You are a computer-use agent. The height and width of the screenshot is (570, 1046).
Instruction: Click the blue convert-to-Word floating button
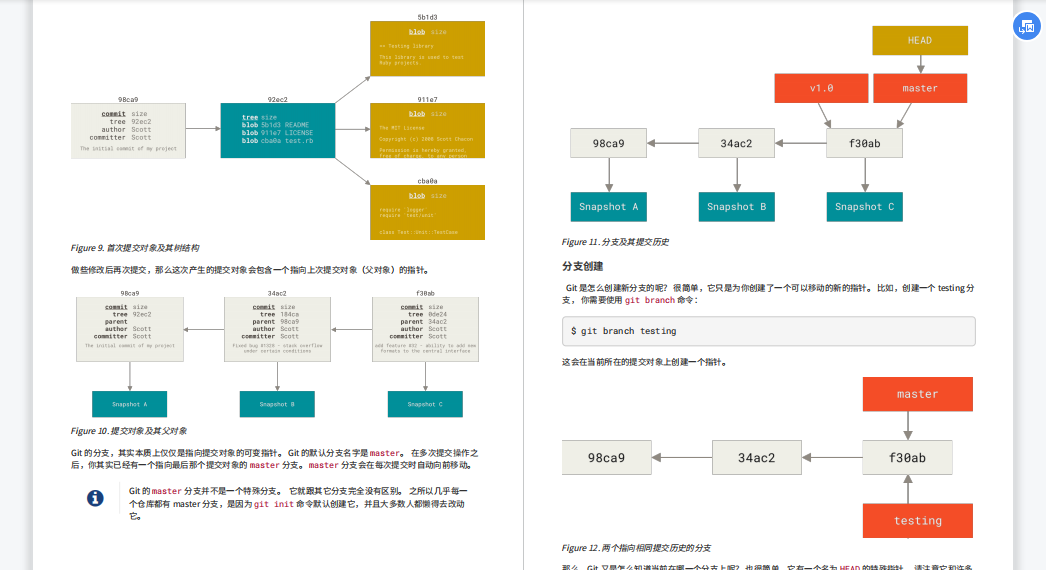pos(1027,27)
